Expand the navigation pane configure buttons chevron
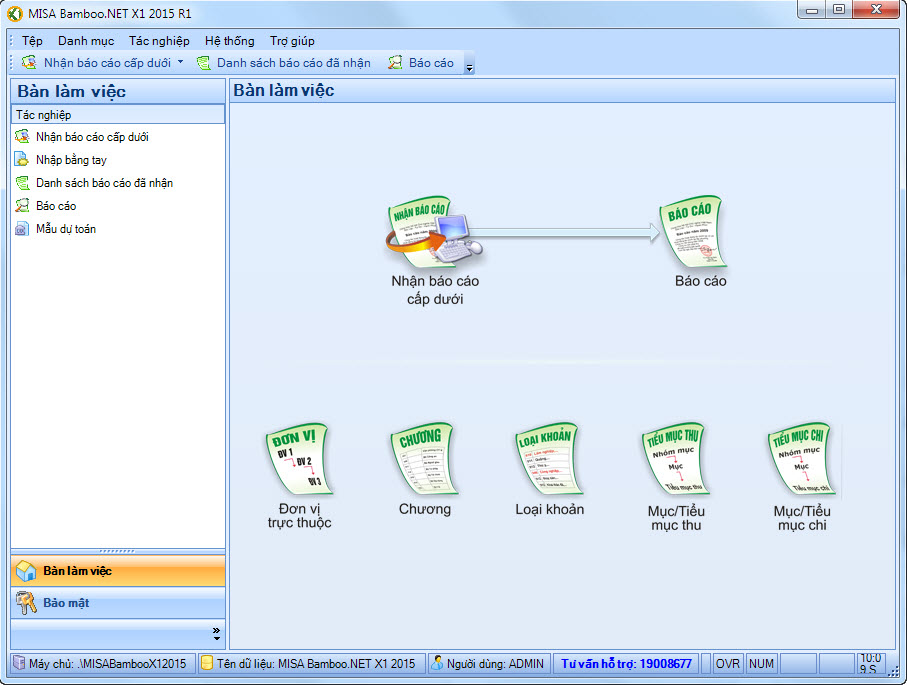Viewport: 907px width, 685px height. click(x=216, y=634)
